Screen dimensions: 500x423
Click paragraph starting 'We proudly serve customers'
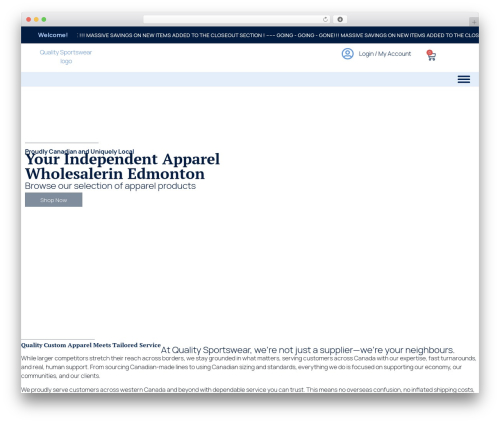point(247,389)
